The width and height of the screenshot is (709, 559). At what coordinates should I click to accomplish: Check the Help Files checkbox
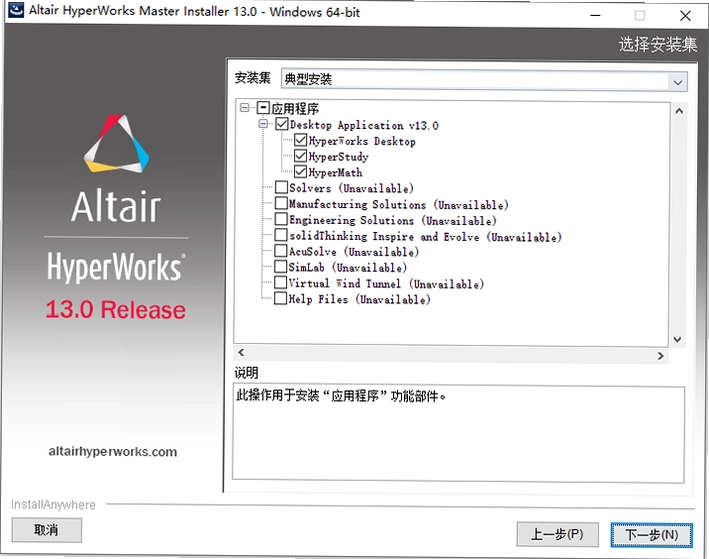tap(281, 298)
